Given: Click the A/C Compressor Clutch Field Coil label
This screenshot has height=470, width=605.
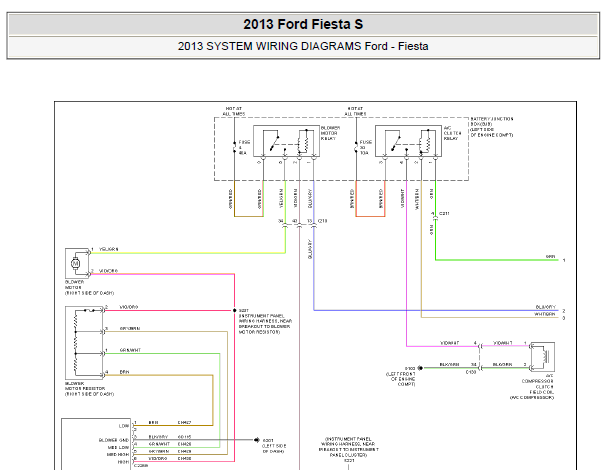Looking at the screenshot, I should 532,386.
